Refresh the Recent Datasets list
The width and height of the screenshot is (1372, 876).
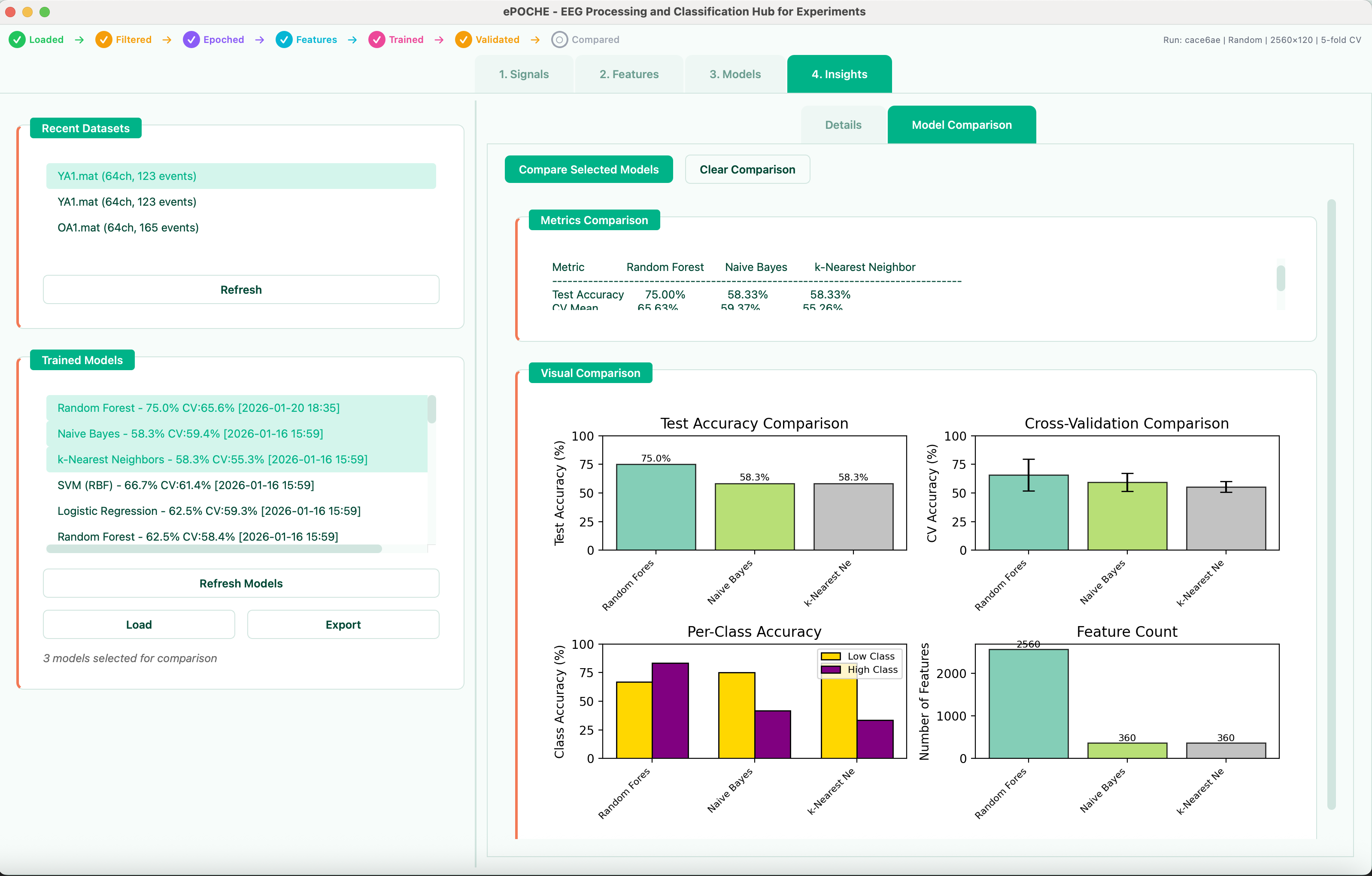click(x=240, y=289)
